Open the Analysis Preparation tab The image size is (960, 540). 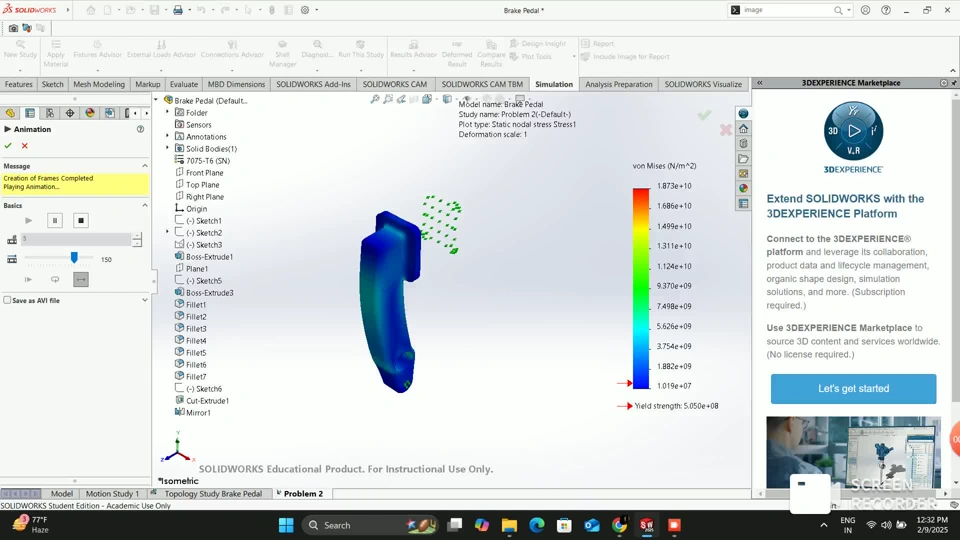pos(618,84)
